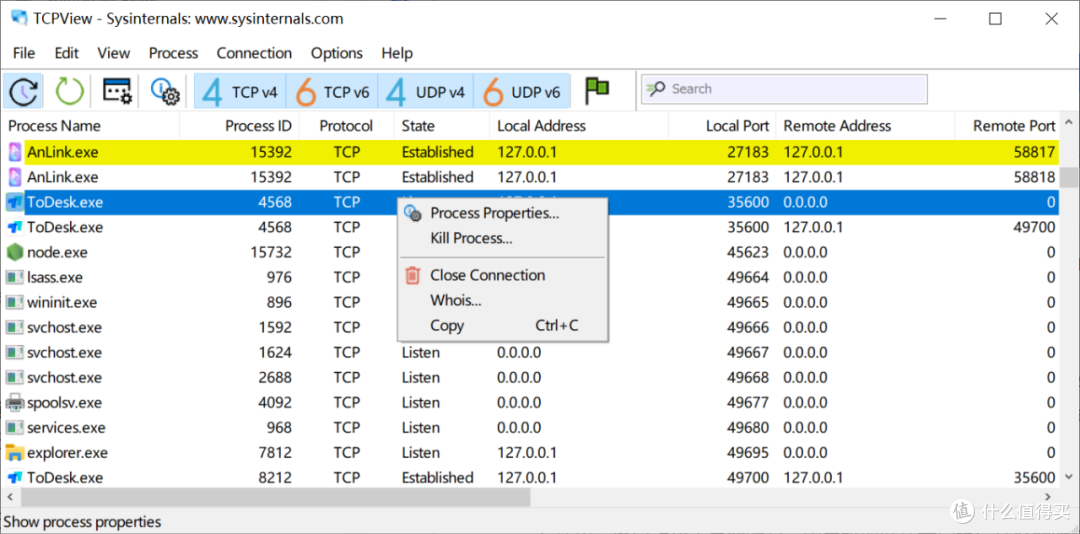Viewport: 1080px width, 534px height.
Task: Click ToDesk.exe icon in remote port 49700 row
Action: [x=14, y=227]
